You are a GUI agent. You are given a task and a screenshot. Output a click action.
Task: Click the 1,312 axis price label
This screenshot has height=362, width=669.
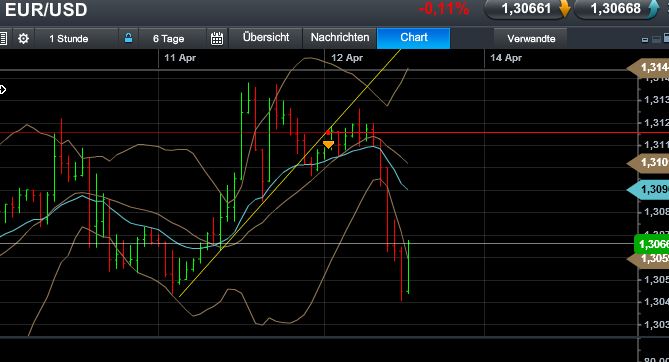coord(656,123)
